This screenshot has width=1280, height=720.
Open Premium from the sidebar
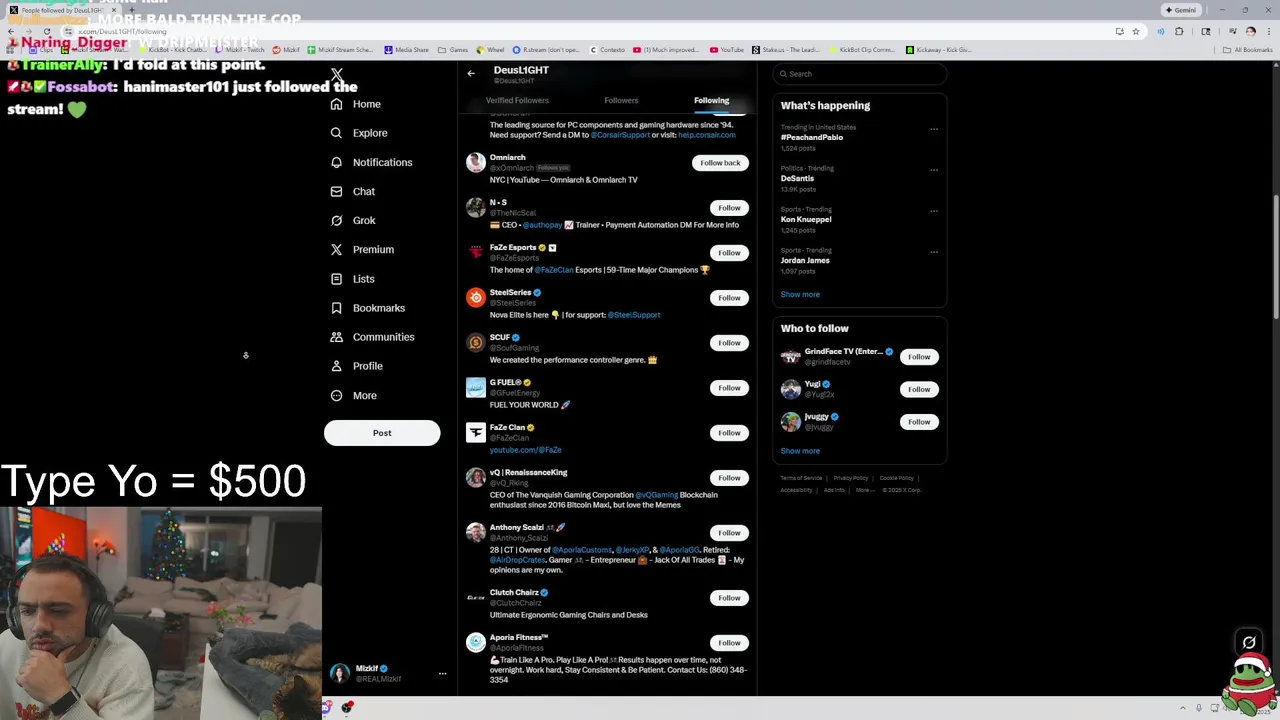click(x=362, y=249)
